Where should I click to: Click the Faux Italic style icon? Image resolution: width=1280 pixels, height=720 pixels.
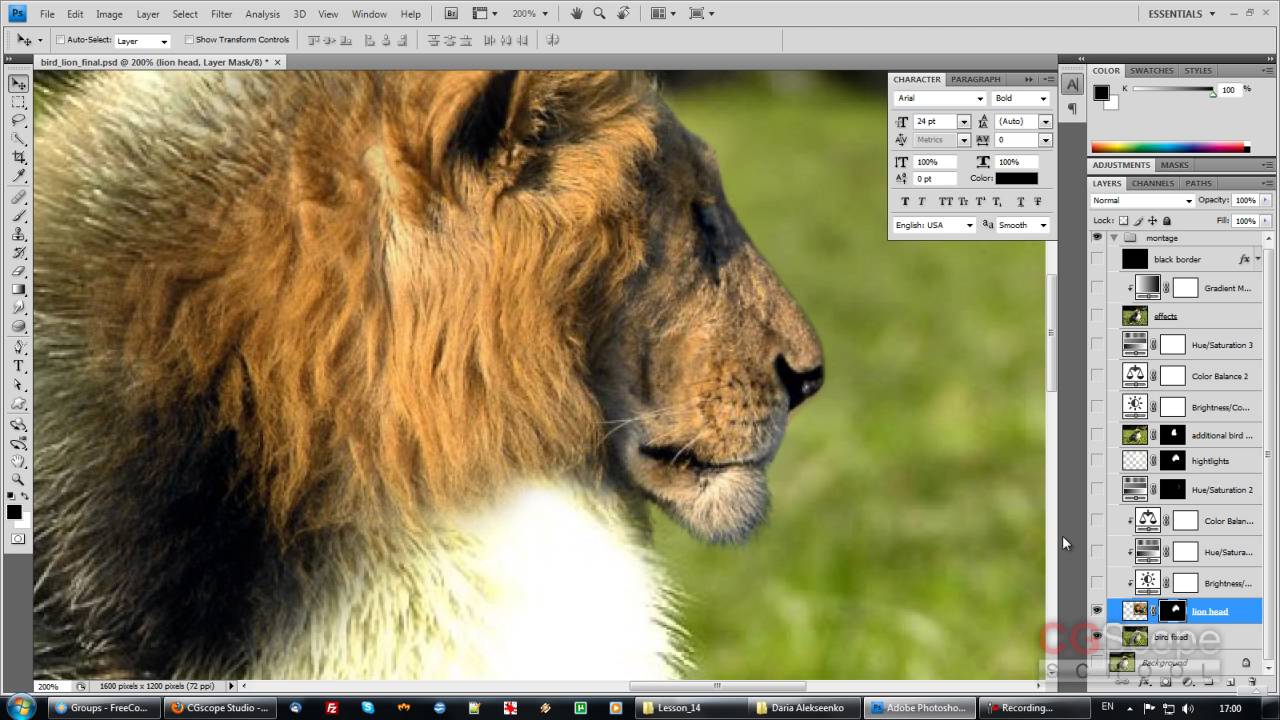pos(922,201)
